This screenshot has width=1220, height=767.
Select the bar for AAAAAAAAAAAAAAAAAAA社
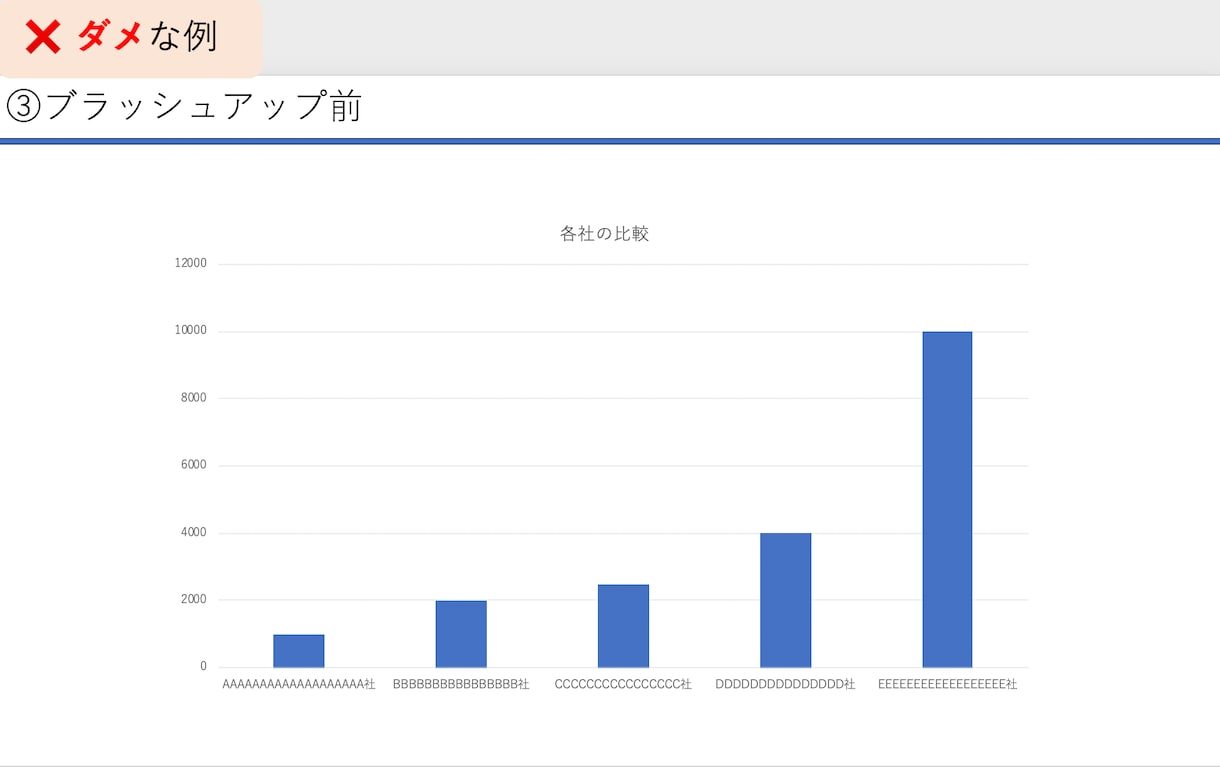coord(299,651)
